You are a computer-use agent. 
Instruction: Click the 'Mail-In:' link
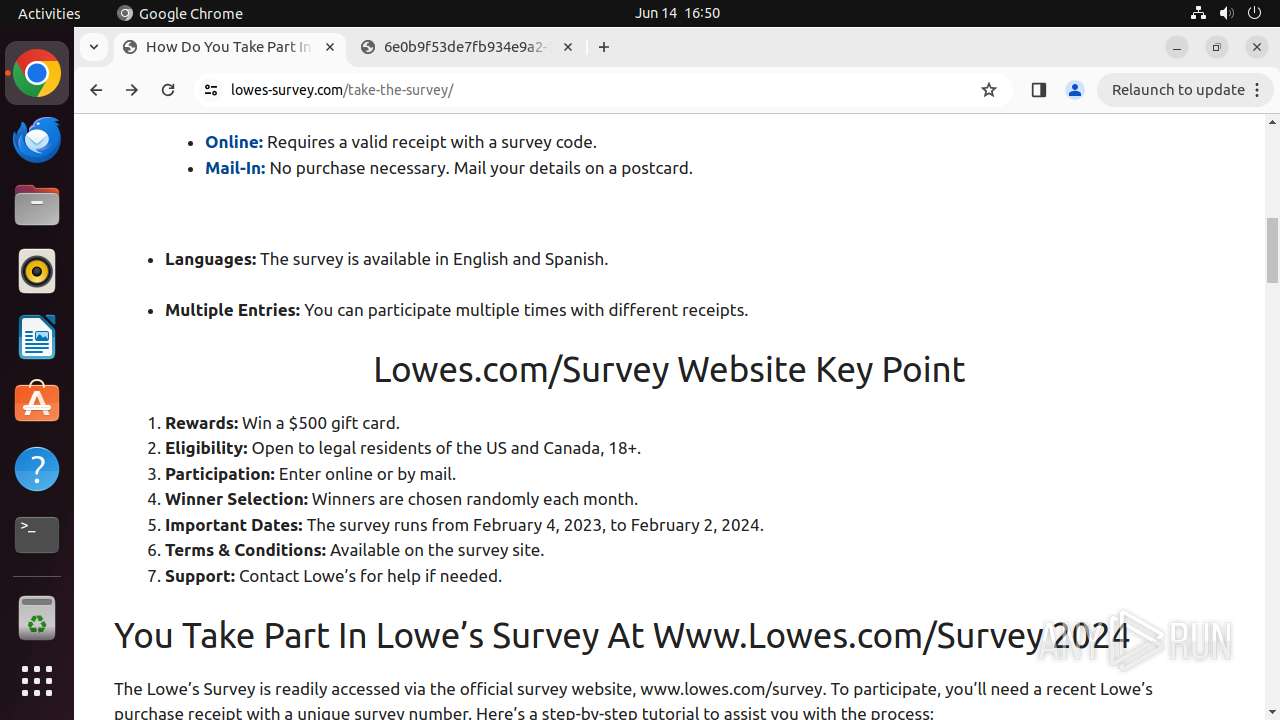[235, 168]
